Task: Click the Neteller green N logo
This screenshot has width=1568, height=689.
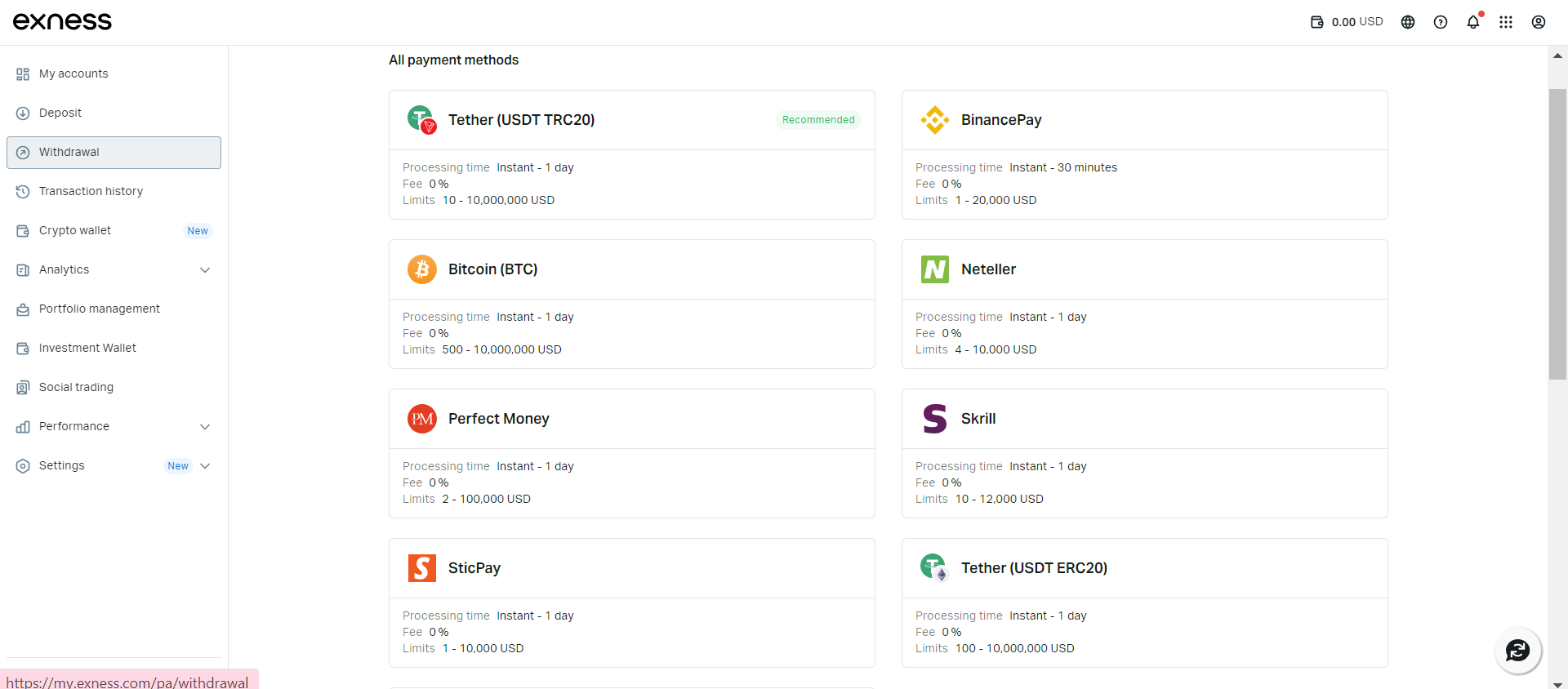Action: coord(935,269)
